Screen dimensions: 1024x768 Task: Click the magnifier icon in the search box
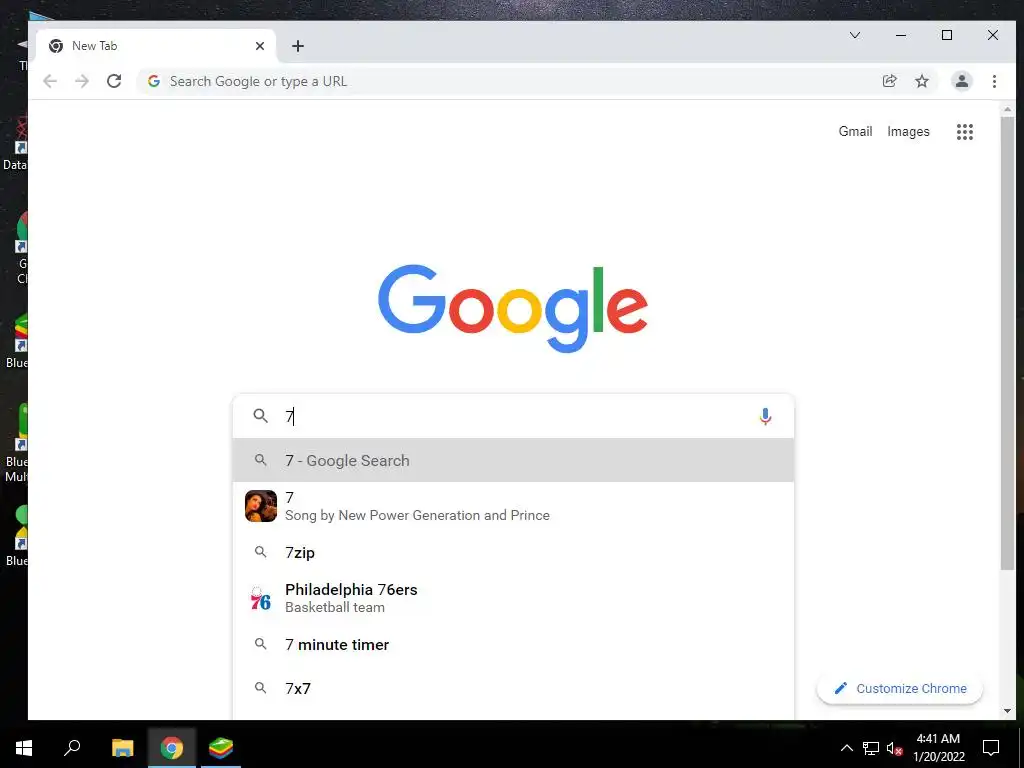[261, 416]
